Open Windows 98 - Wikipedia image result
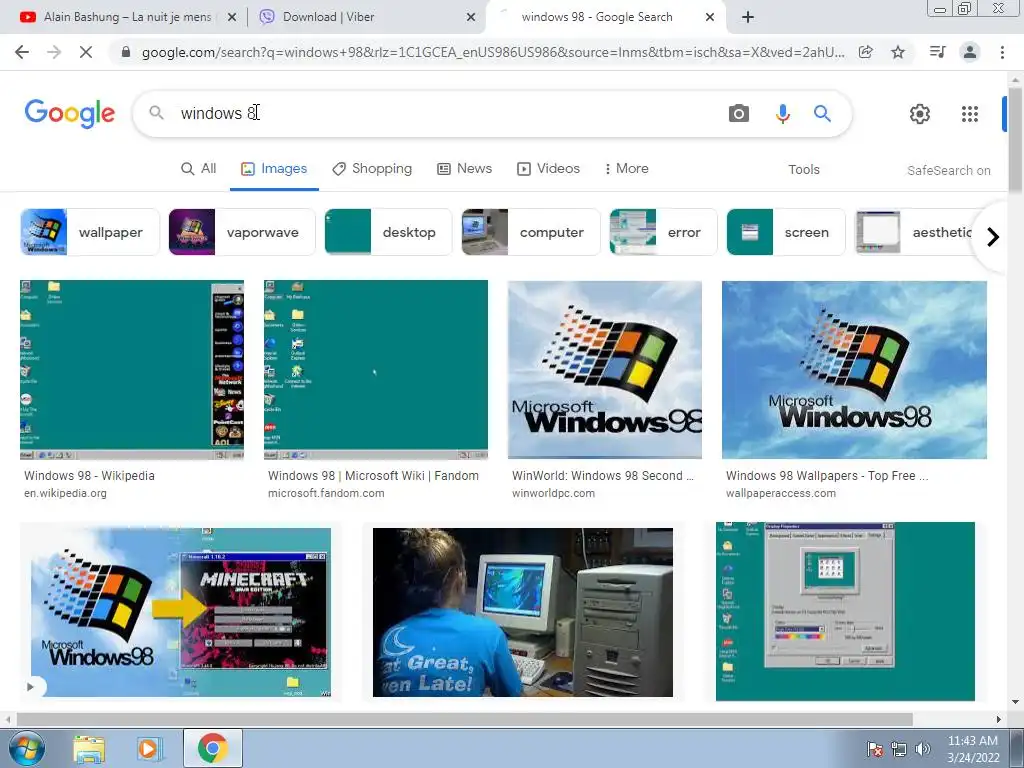 coord(132,370)
